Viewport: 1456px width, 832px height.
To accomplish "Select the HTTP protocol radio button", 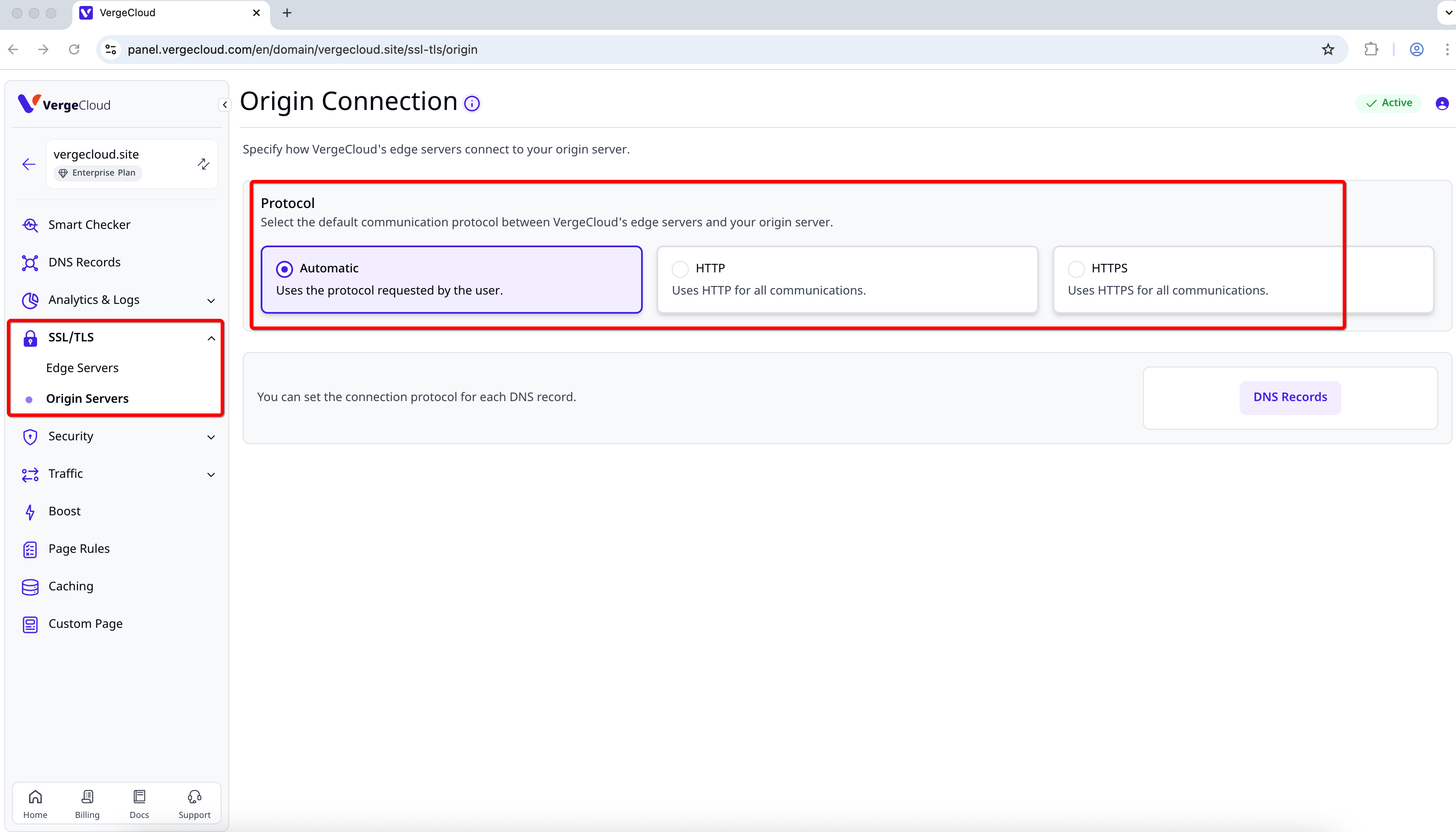I will [x=680, y=269].
